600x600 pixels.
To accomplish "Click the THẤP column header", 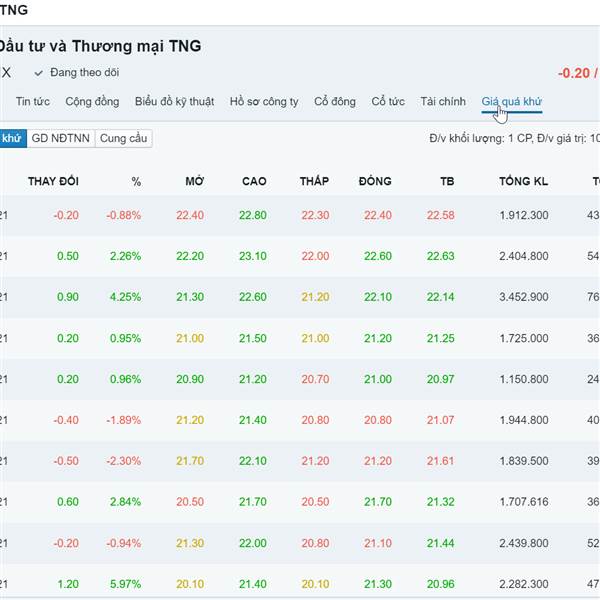I will tap(314, 181).
